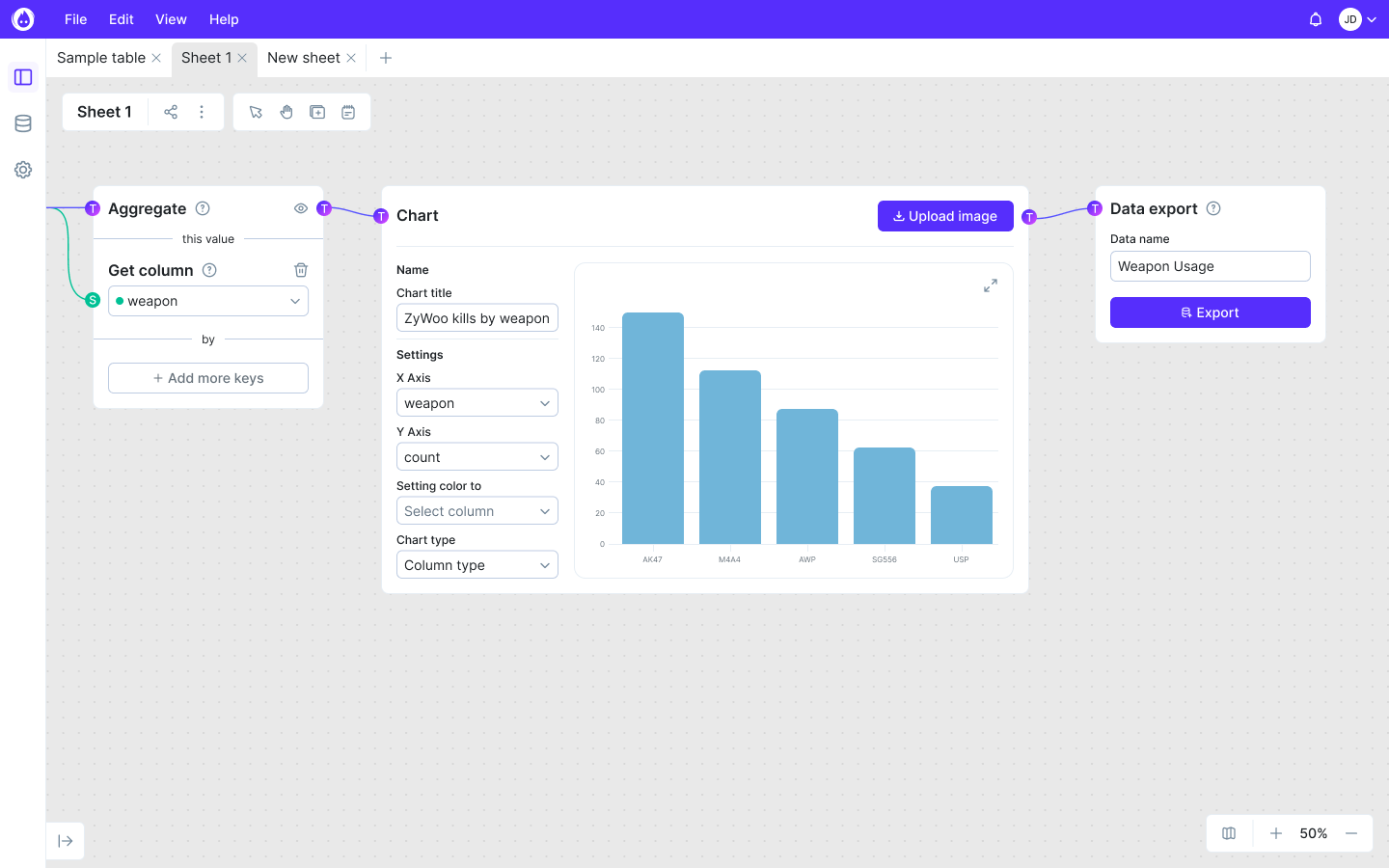Open the Chart type dropdown
This screenshot has height=868, width=1389.
coord(477,565)
